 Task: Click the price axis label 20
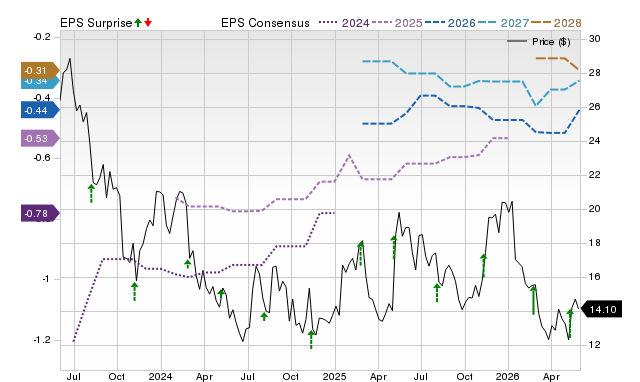(594, 209)
